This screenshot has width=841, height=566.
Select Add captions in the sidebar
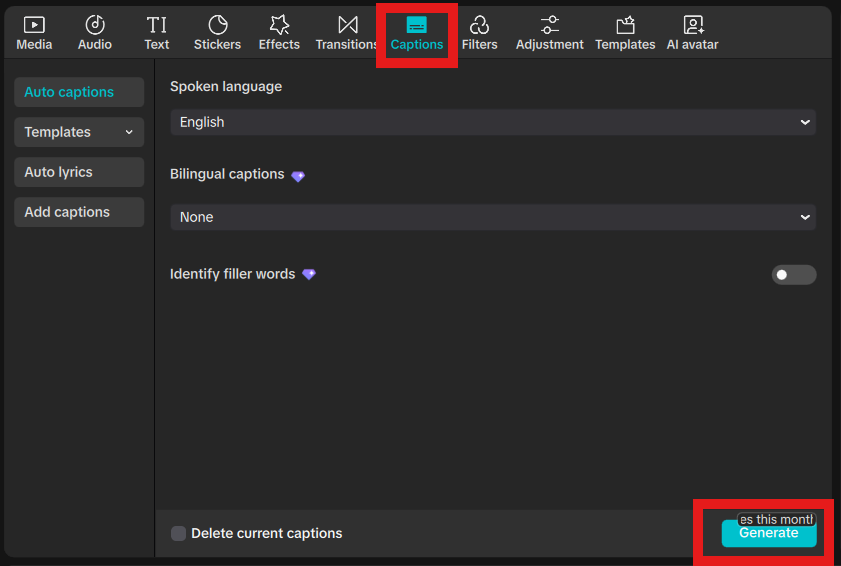[79, 212]
